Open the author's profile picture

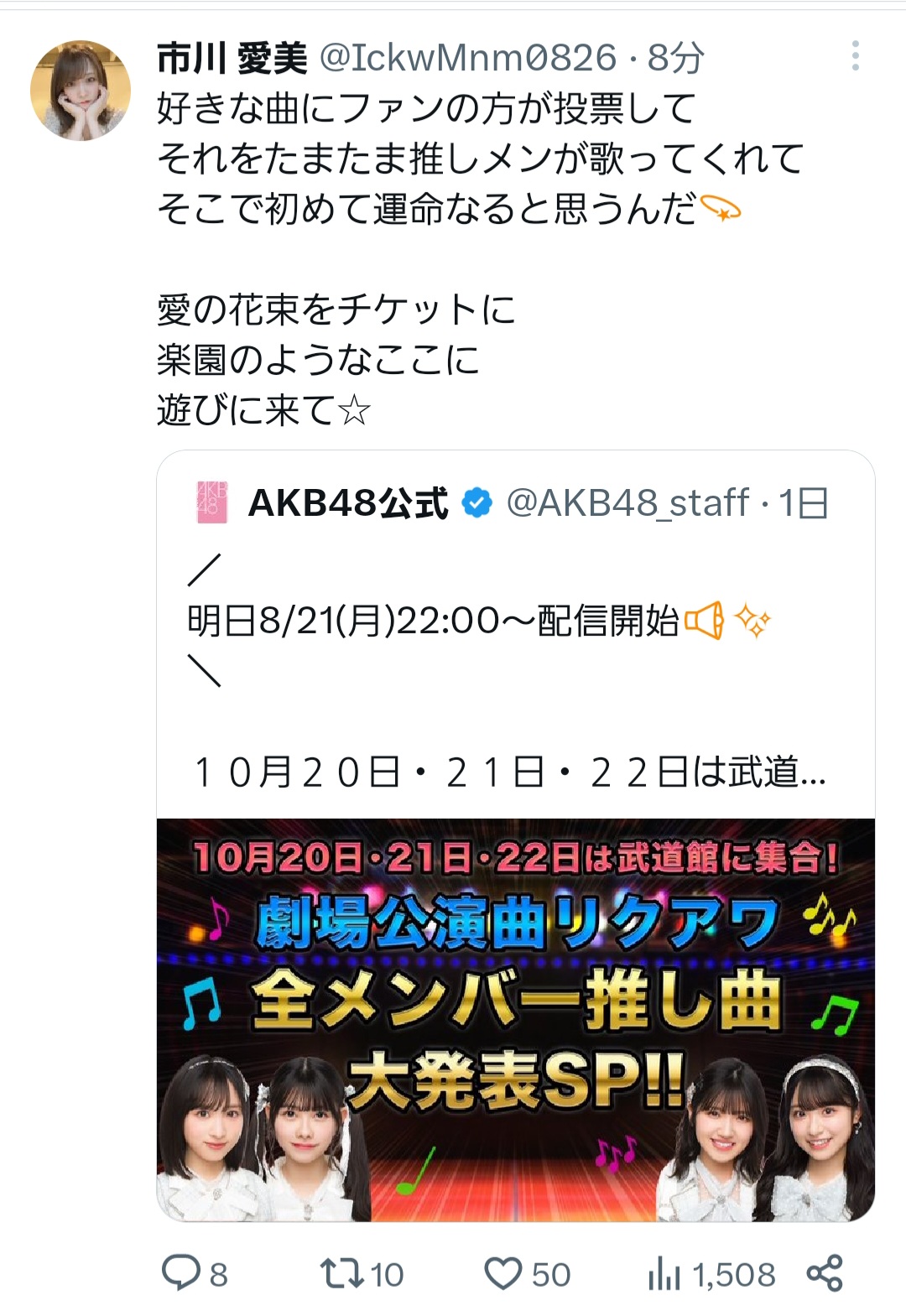(x=81, y=90)
